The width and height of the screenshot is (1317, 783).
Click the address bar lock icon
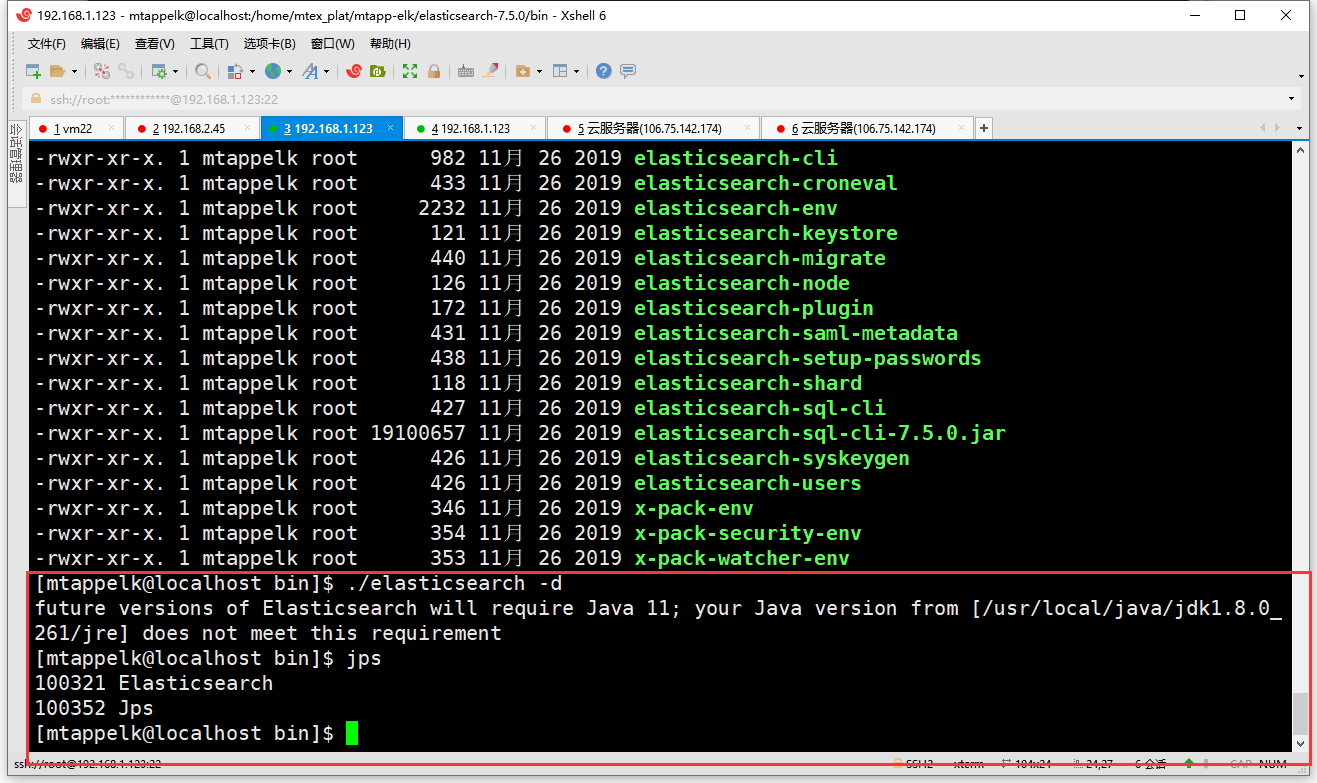(x=37, y=99)
